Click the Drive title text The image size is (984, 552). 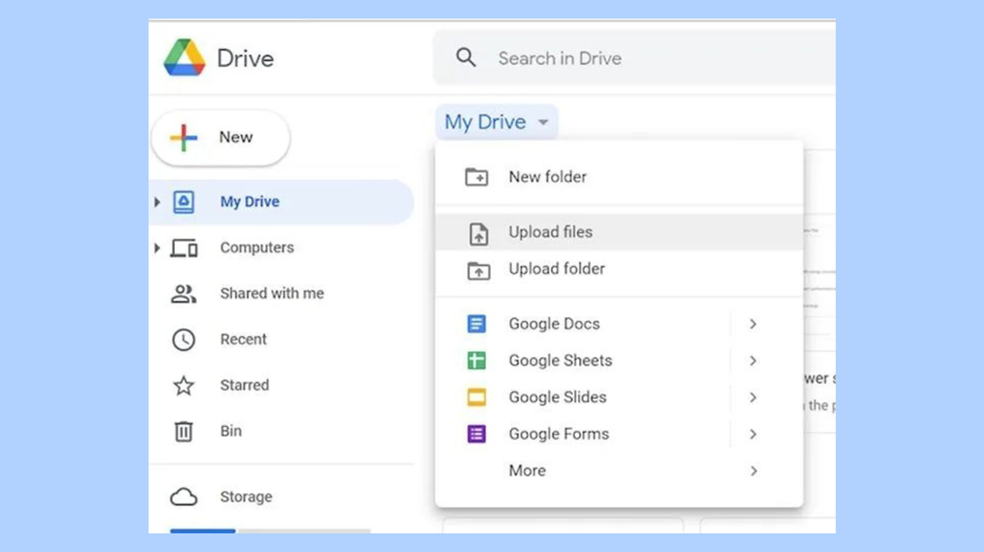tap(245, 58)
